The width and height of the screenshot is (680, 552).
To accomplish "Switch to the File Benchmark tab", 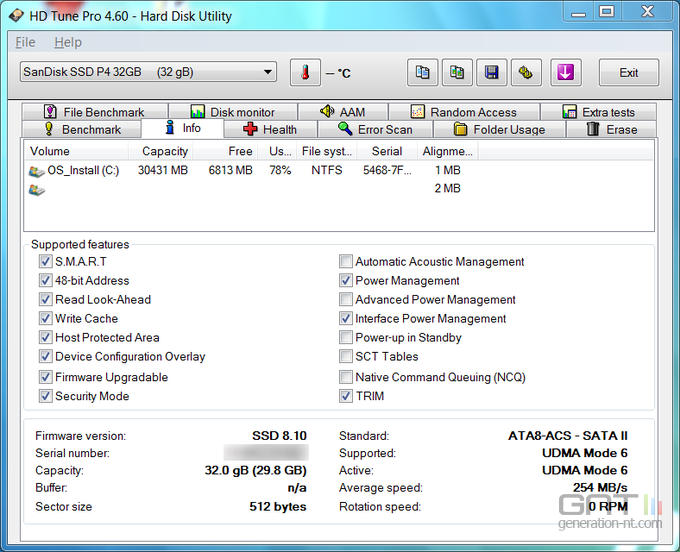I will pos(95,112).
